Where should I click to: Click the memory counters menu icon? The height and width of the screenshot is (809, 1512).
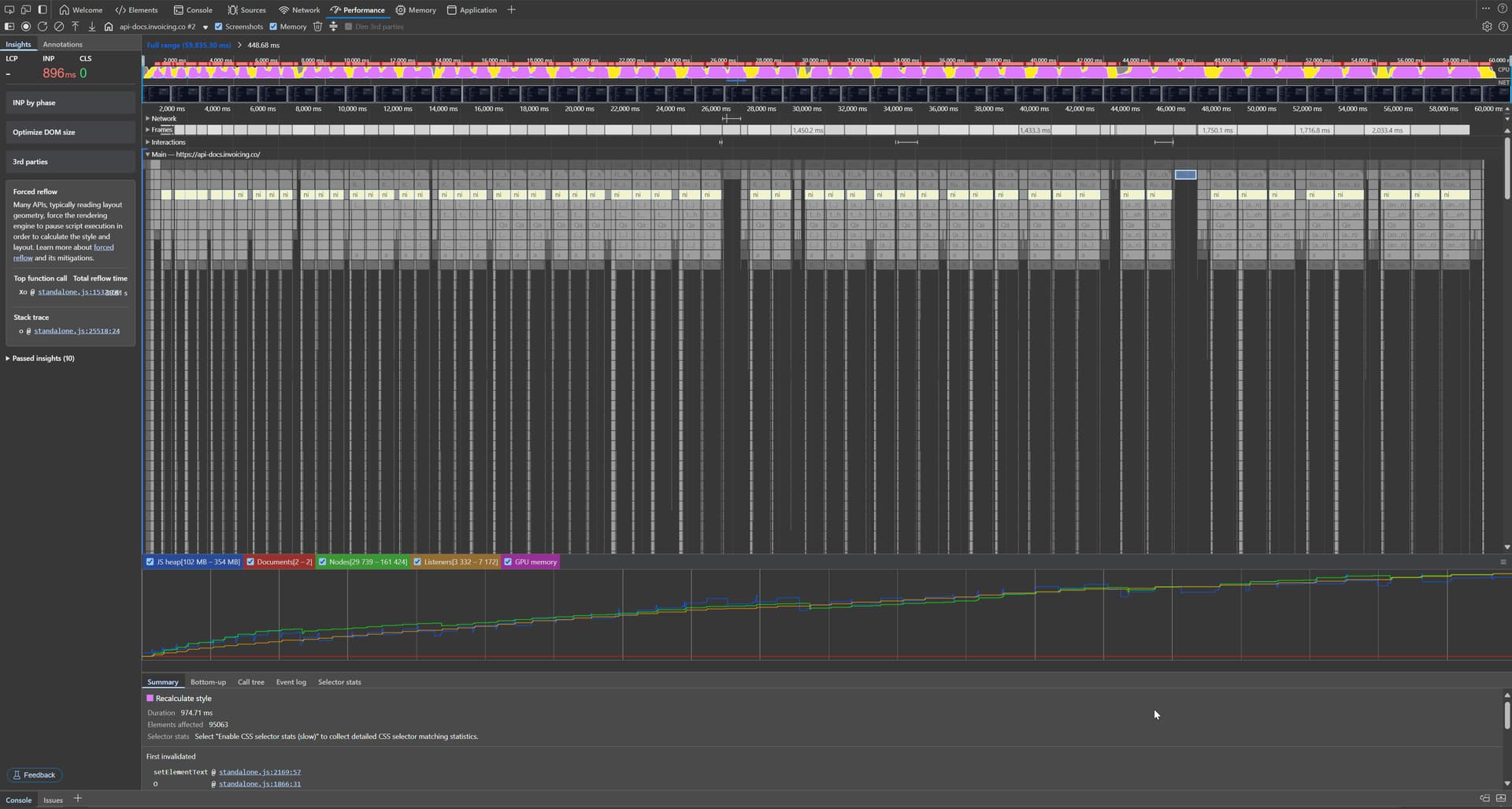[1503, 562]
